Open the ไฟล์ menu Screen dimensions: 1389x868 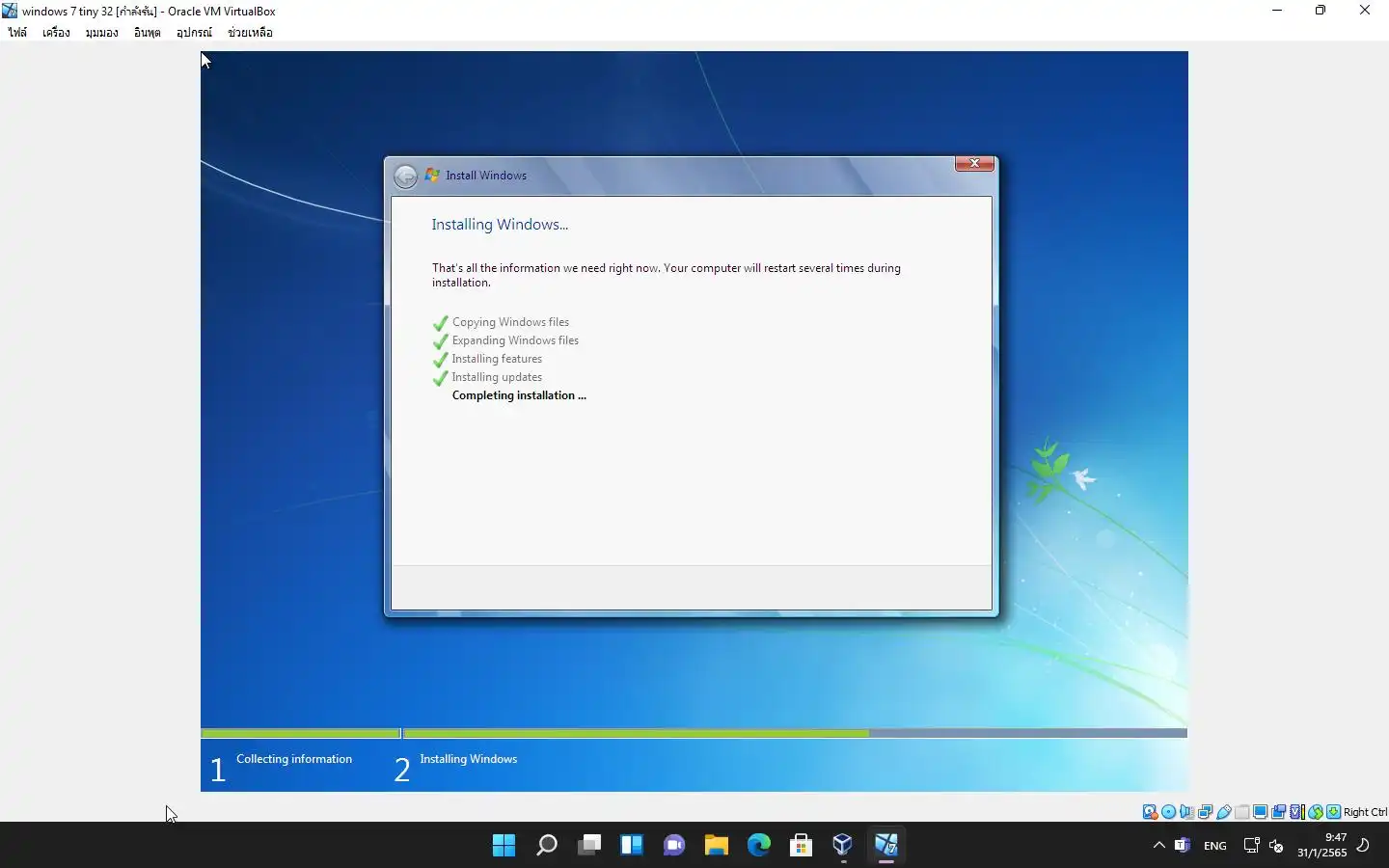[x=17, y=33]
